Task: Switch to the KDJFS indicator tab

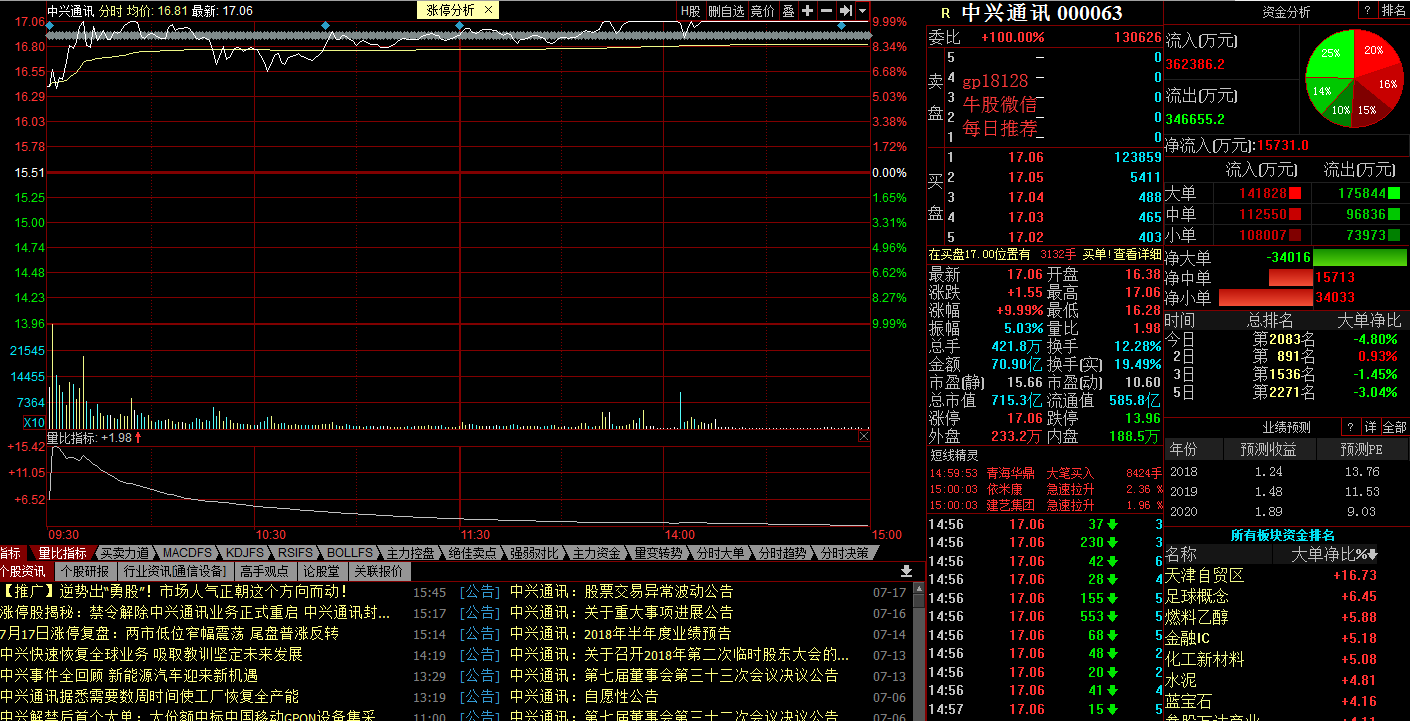Action: pos(244,553)
